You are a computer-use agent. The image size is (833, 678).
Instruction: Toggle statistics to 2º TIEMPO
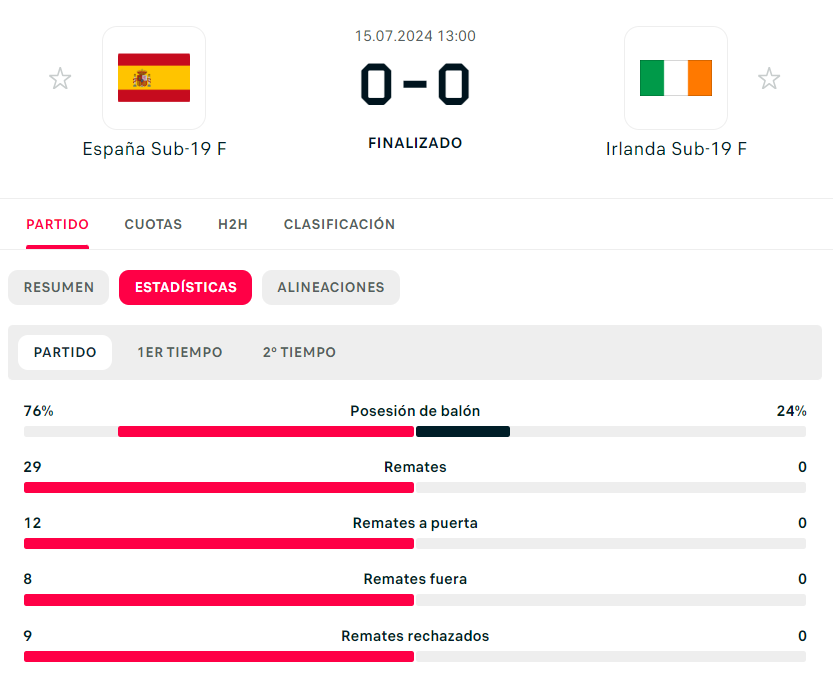coord(299,352)
